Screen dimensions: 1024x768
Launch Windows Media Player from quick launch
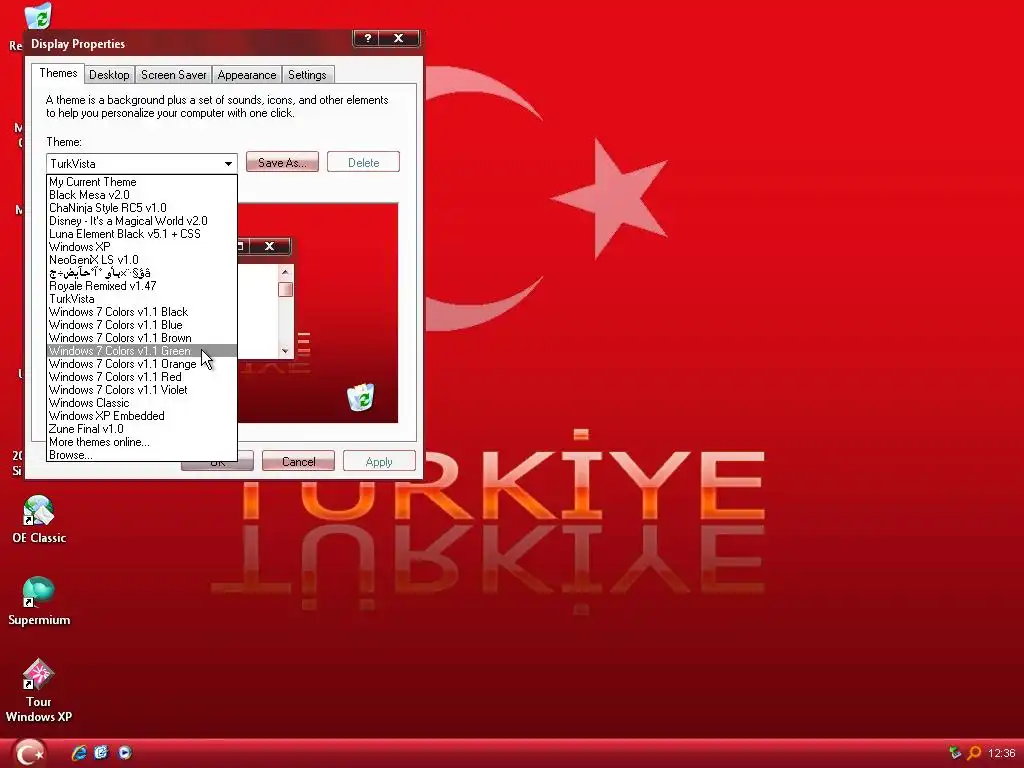(125, 753)
